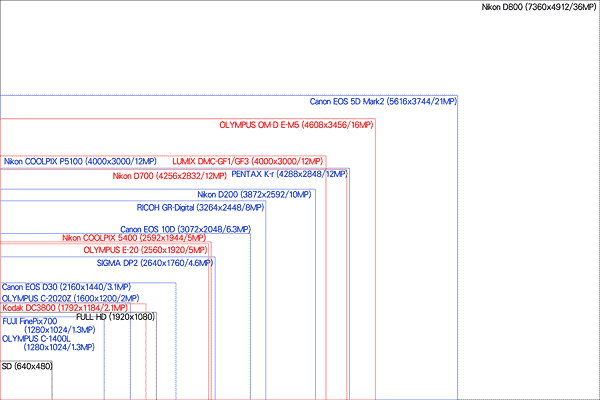Click the Canon EOS 10D label
Screen dimensions: 600x400
[x=185, y=229]
